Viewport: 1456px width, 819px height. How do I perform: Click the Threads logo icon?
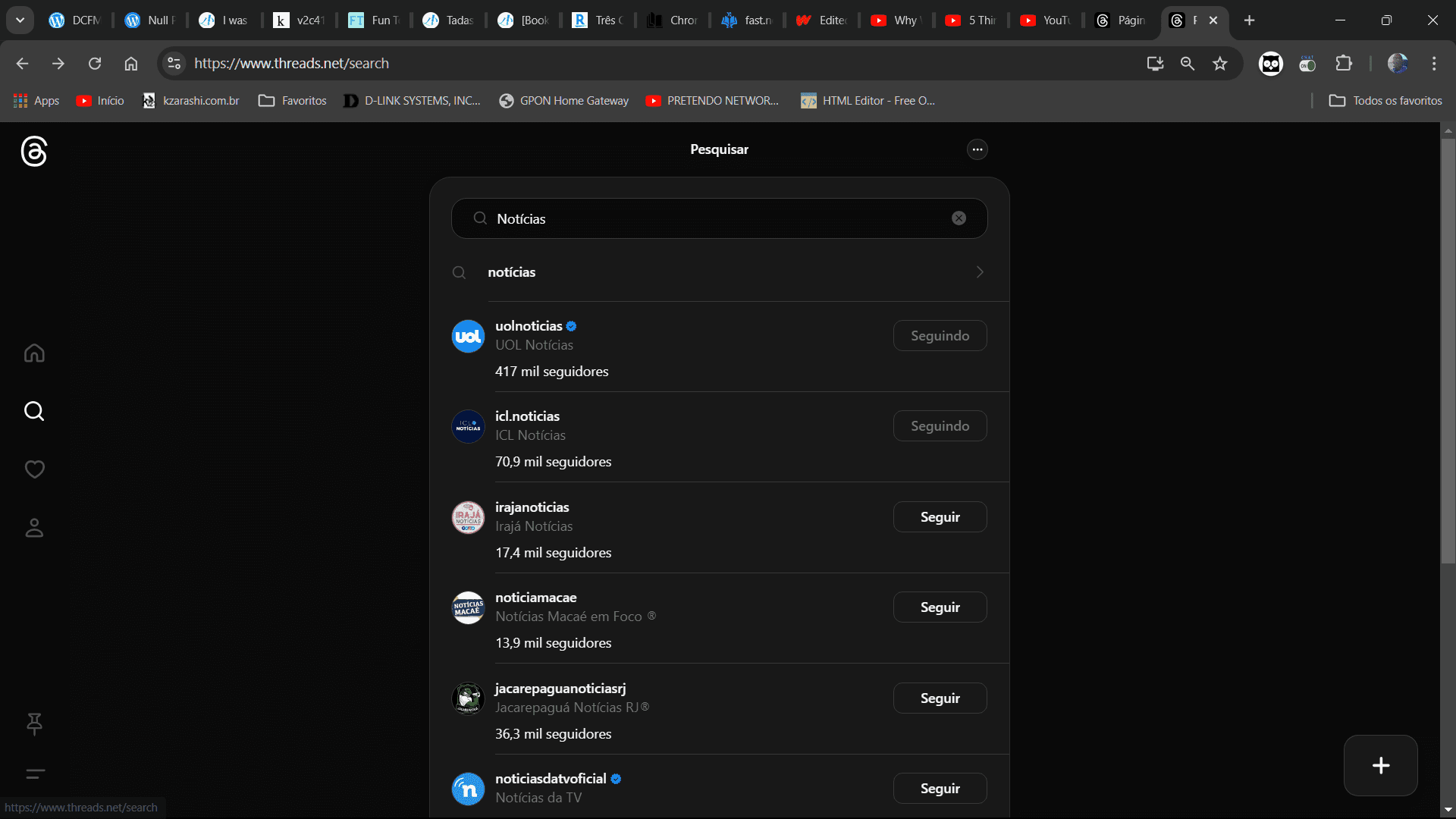34,152
